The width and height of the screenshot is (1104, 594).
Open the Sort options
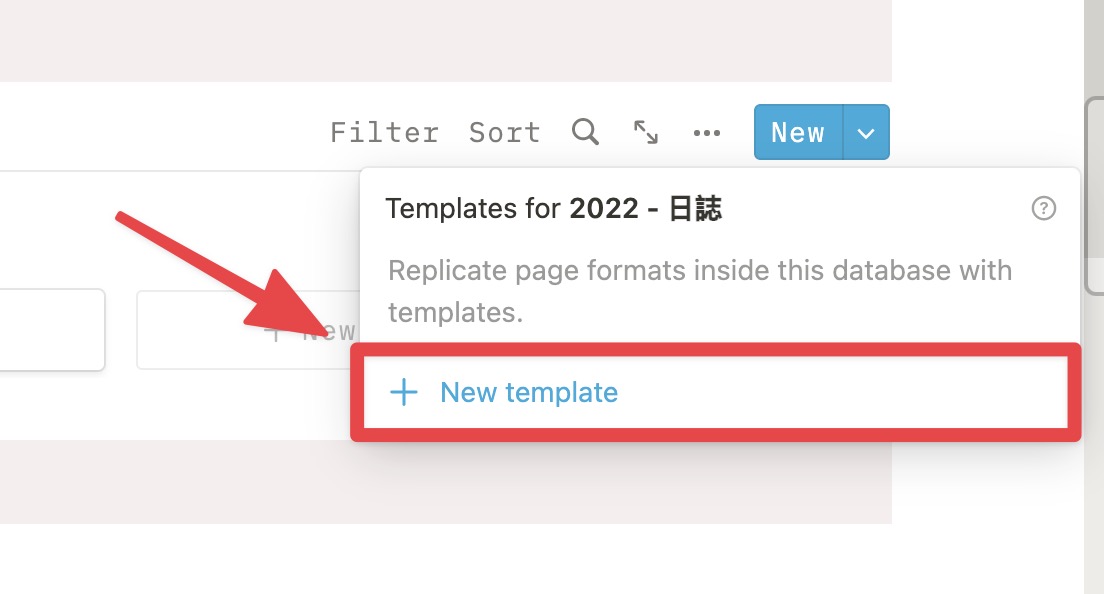tap(505, 132)
